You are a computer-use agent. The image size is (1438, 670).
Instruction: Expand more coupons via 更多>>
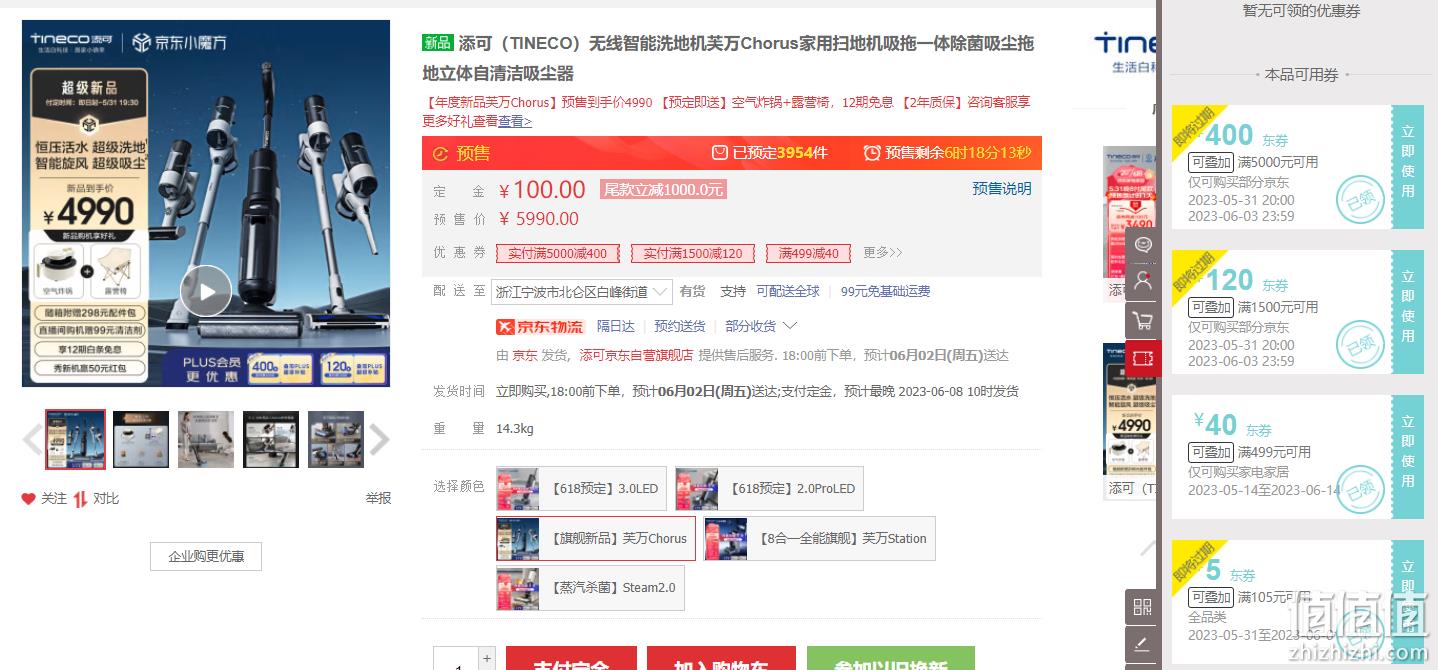(882, 253)
